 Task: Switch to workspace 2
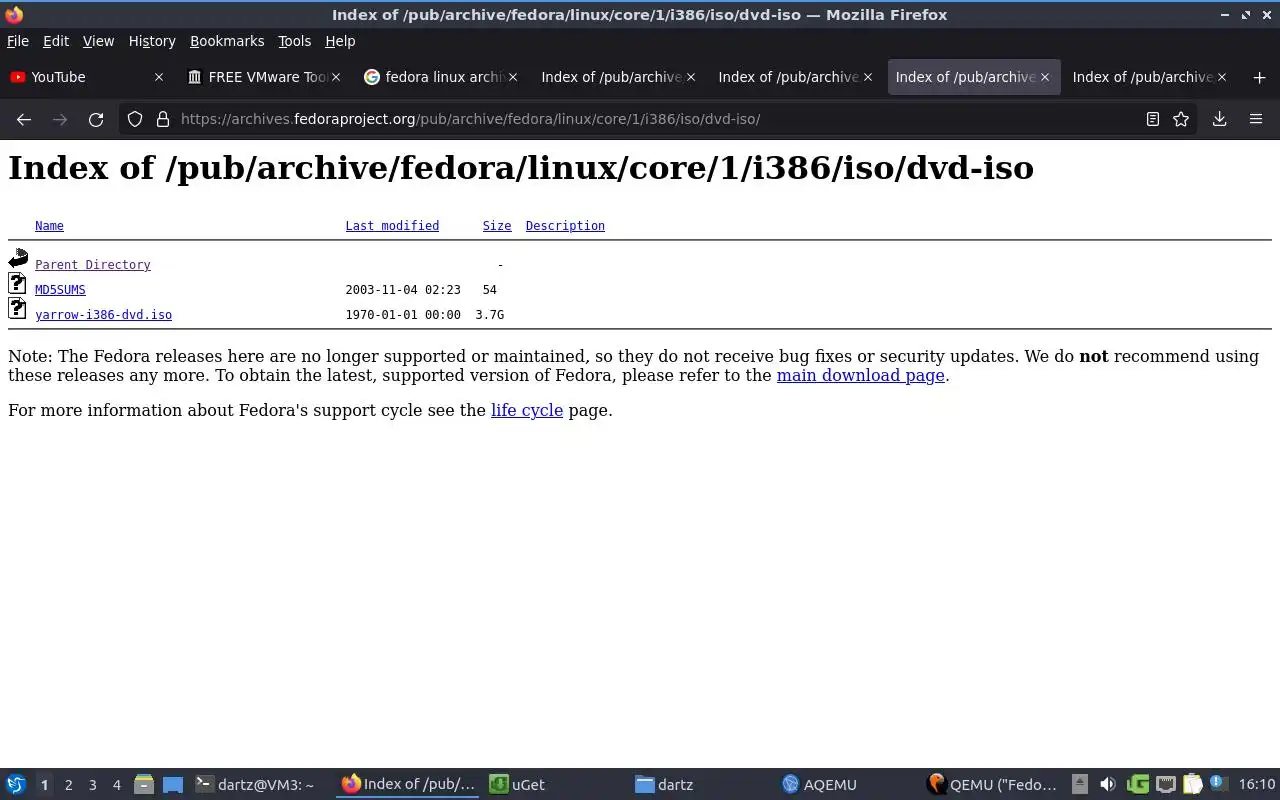click(68, 785)
